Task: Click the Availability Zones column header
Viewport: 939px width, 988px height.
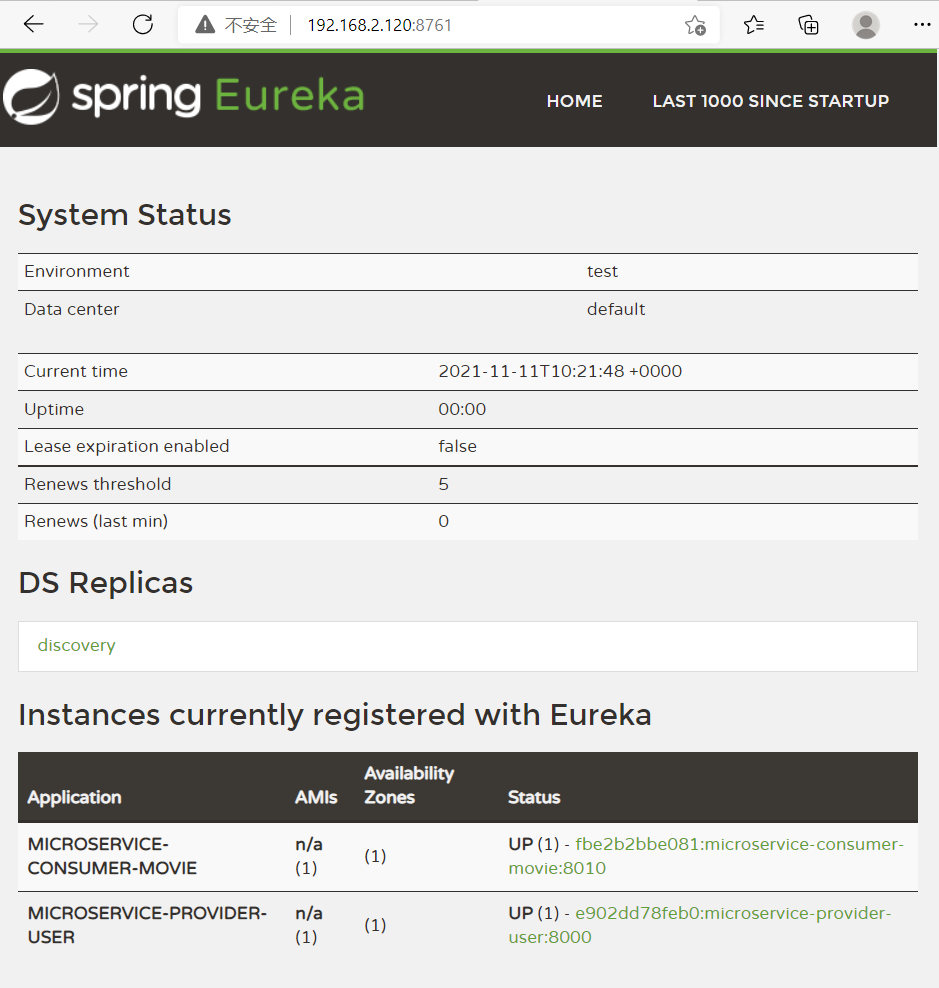Action: [x=409, y=785]
